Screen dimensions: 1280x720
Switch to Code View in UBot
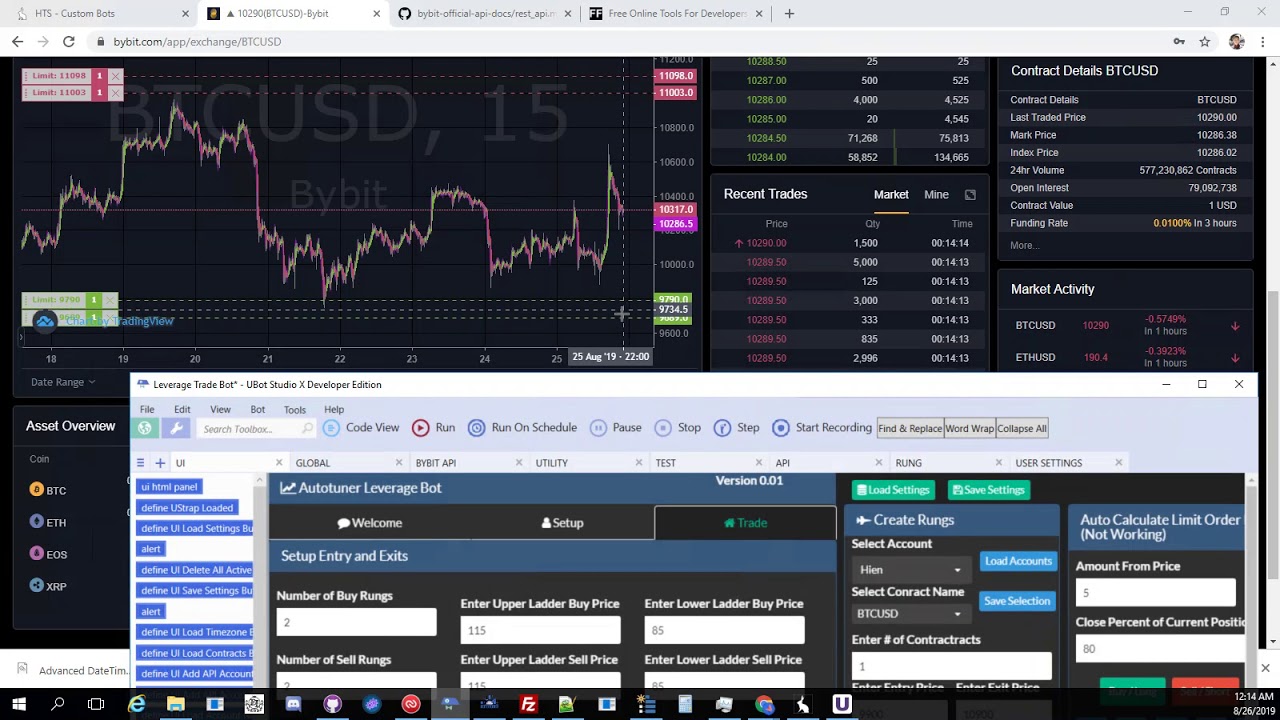coord(362,427)
